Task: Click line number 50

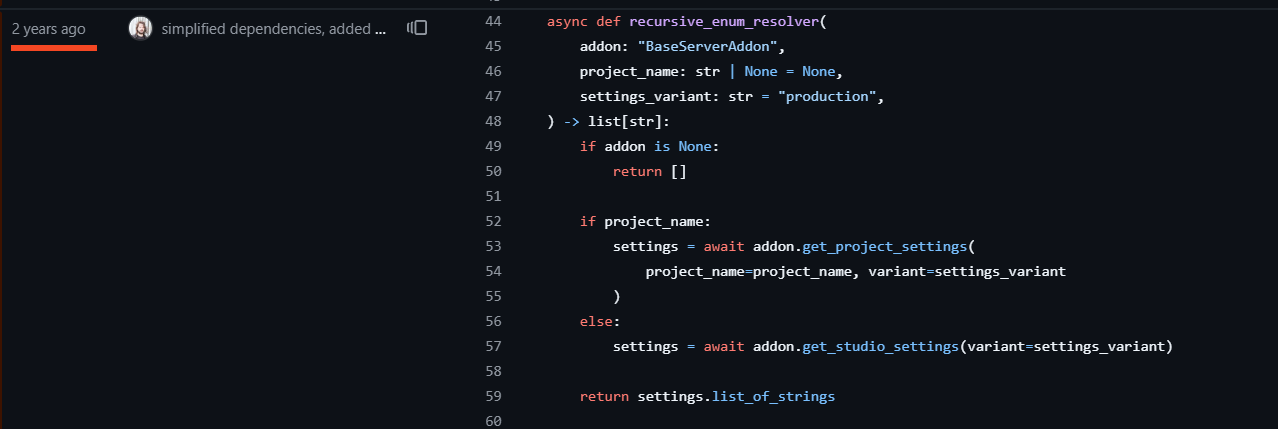Action: 492,171
